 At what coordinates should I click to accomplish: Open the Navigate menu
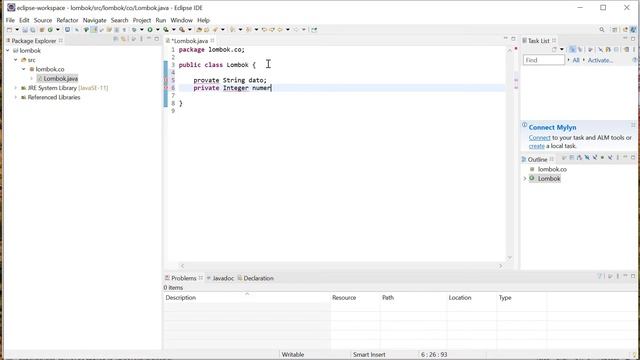pos(94,20)
